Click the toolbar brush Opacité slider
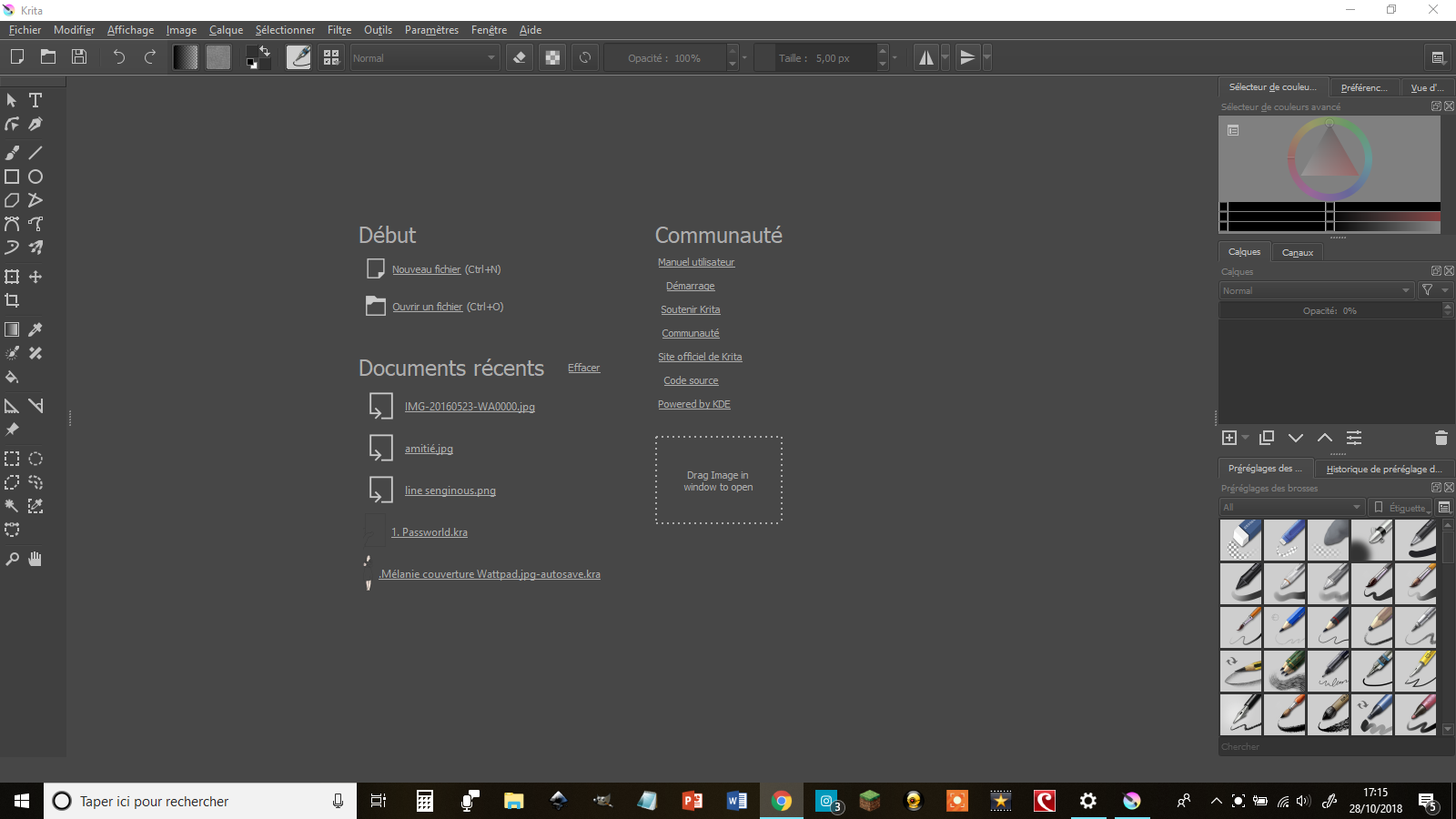The width and height of the screenshot is (1456, 819). [x=665, y=58]
